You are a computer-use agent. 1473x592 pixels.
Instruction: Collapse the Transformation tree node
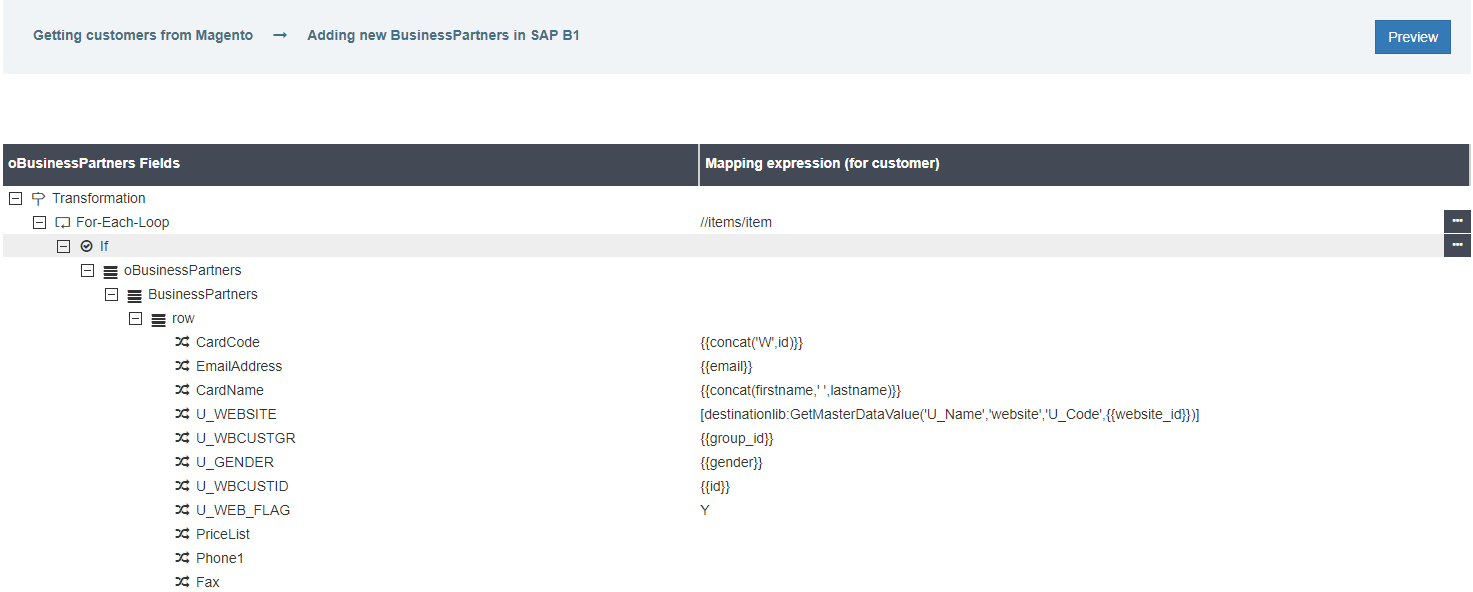coord(15,198)
